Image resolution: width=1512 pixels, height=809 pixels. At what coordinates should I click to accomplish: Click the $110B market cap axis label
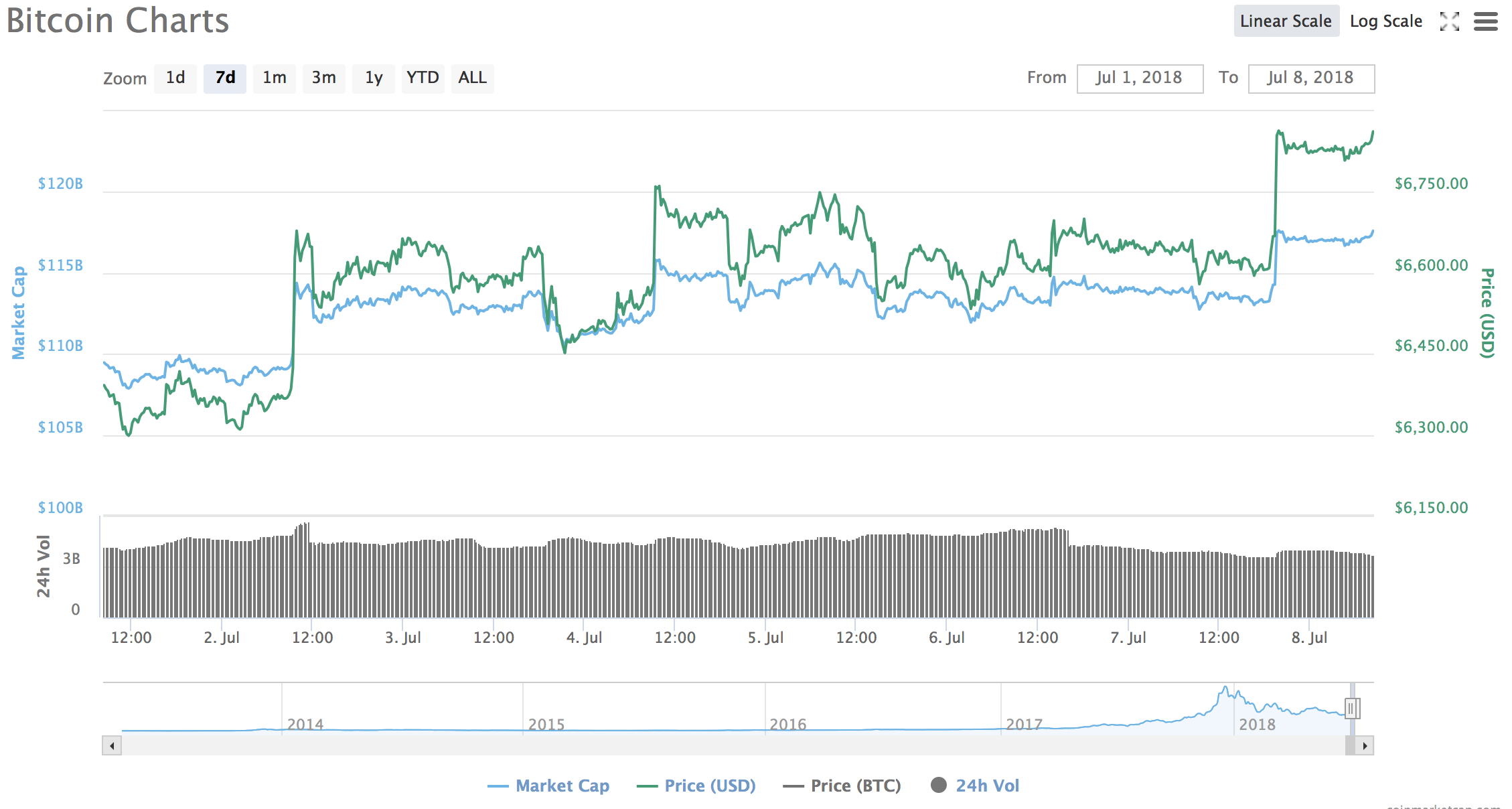(x=60, y=346)
